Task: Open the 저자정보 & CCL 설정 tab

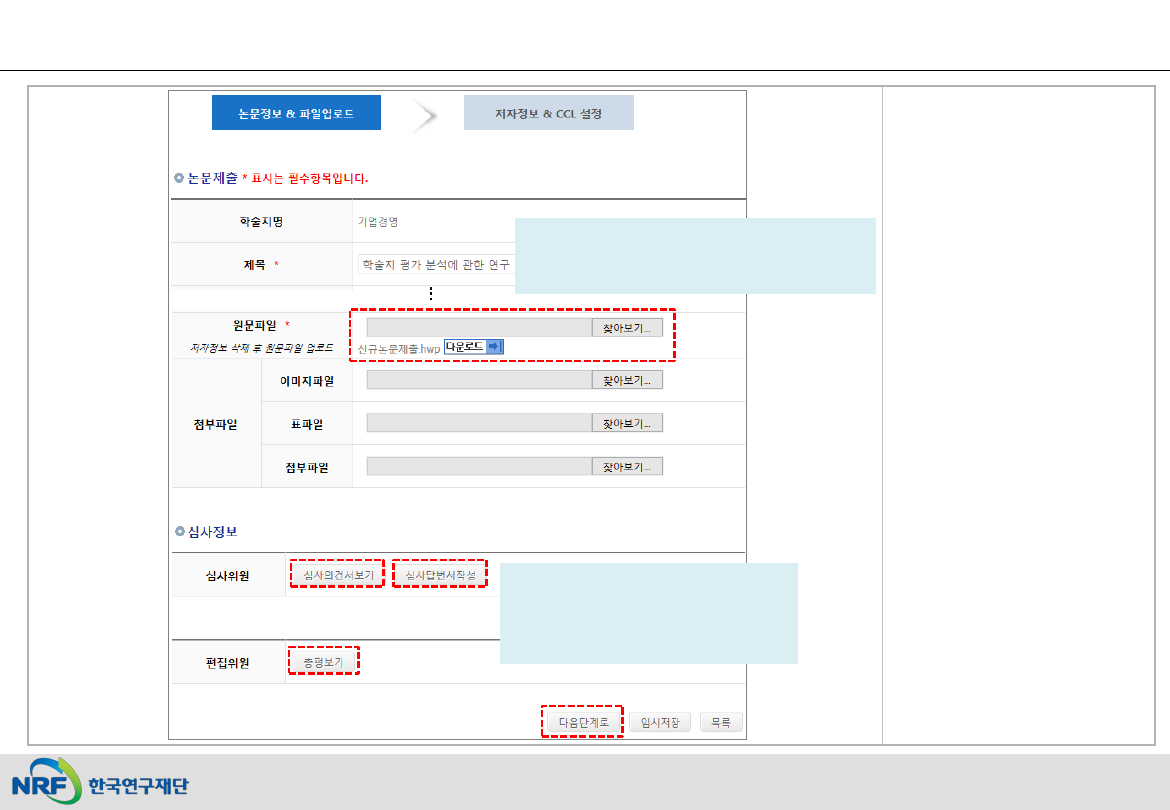Action: (548, 114)
